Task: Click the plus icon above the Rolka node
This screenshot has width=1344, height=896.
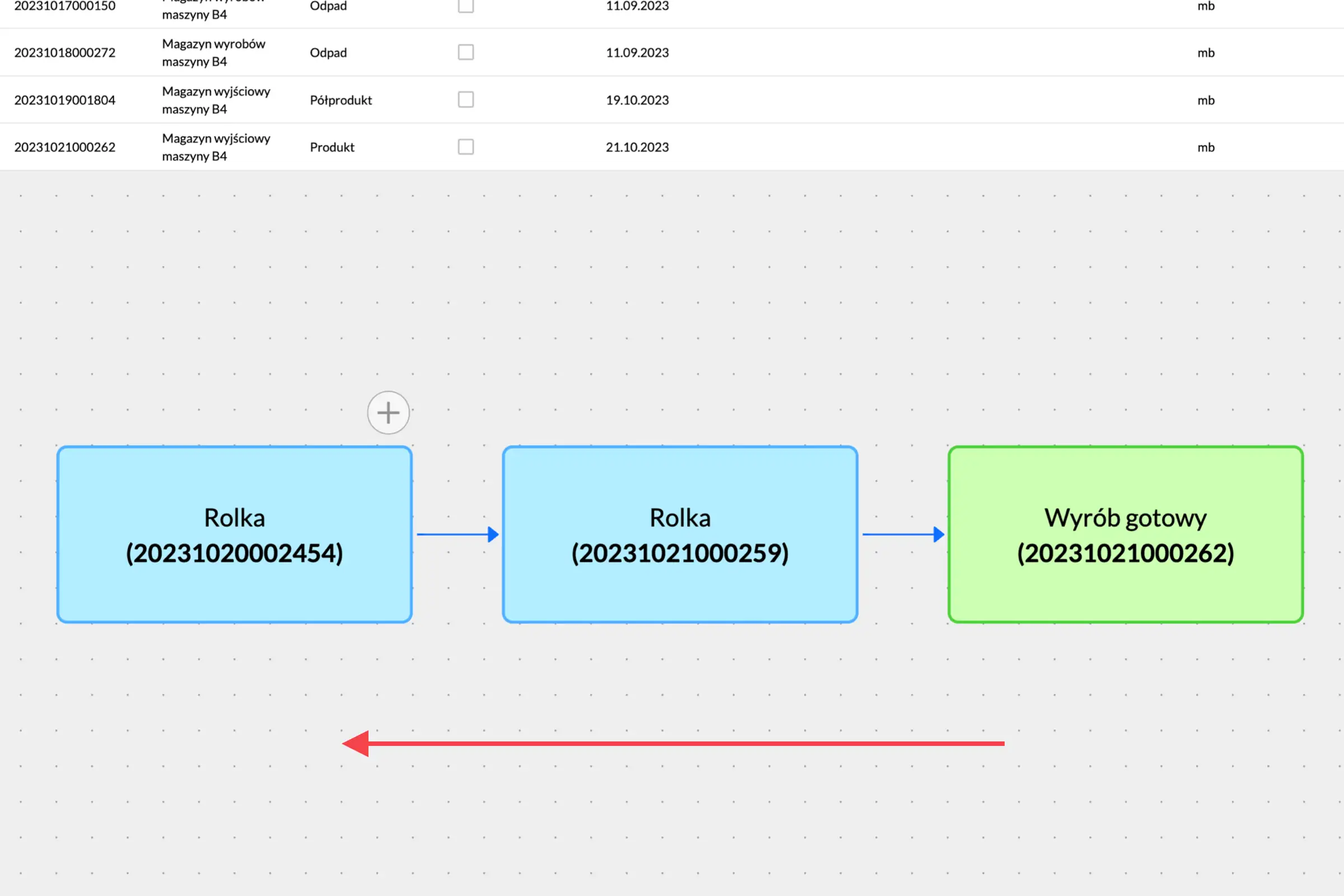Action: tap(388, 413)
